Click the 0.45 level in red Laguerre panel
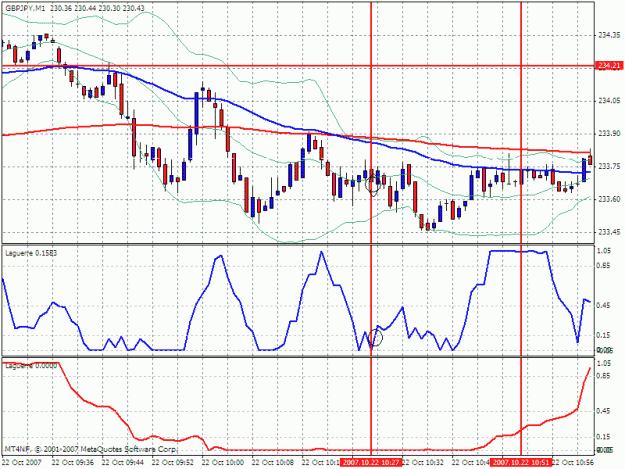The image size is (625, 469). (604, 411)
